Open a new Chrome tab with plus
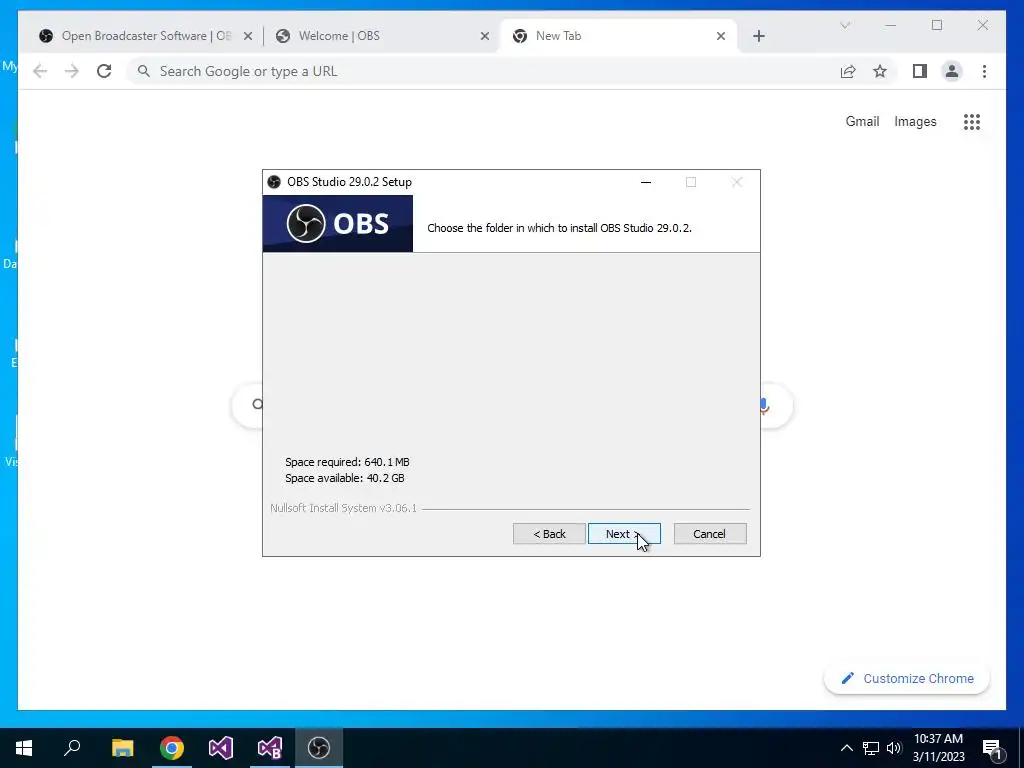The height and width of the screenshot is (768, 1024). pos(758,37)
